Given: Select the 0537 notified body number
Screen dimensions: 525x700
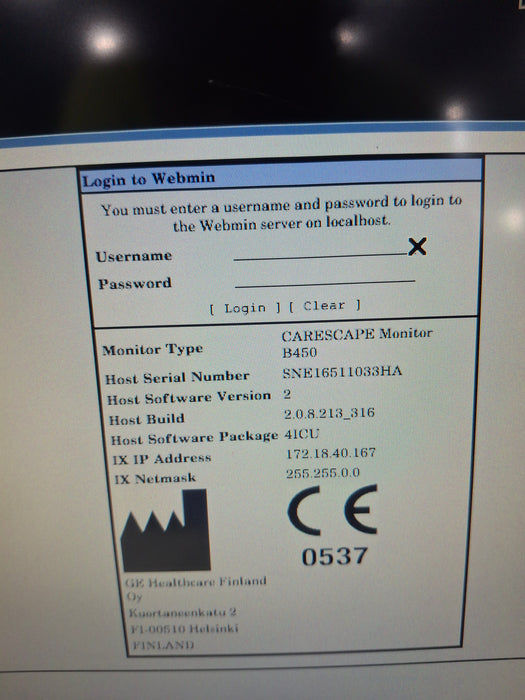Looking at the screenshot, I should 335,557.
